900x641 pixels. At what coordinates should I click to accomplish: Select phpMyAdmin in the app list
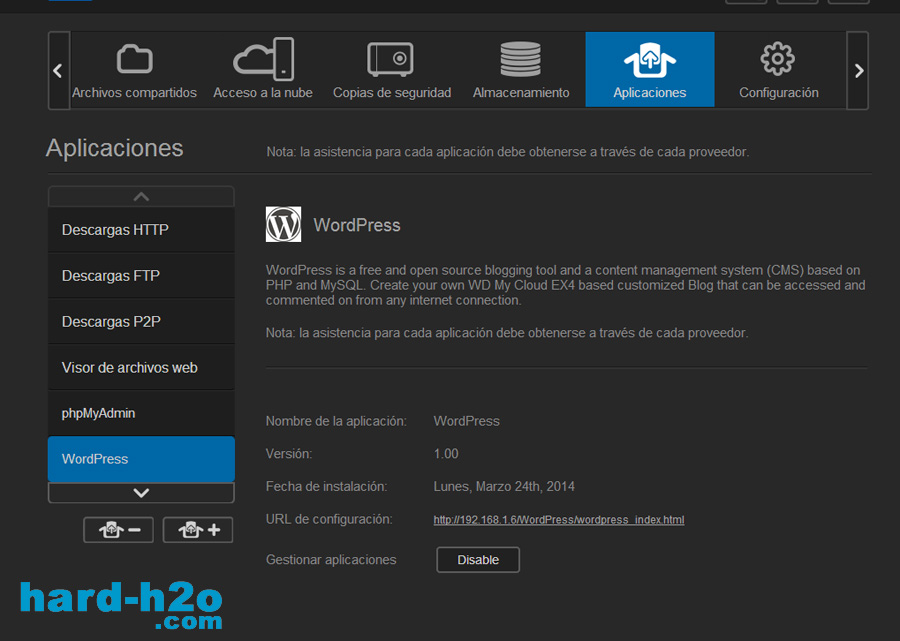coord(141,413)
